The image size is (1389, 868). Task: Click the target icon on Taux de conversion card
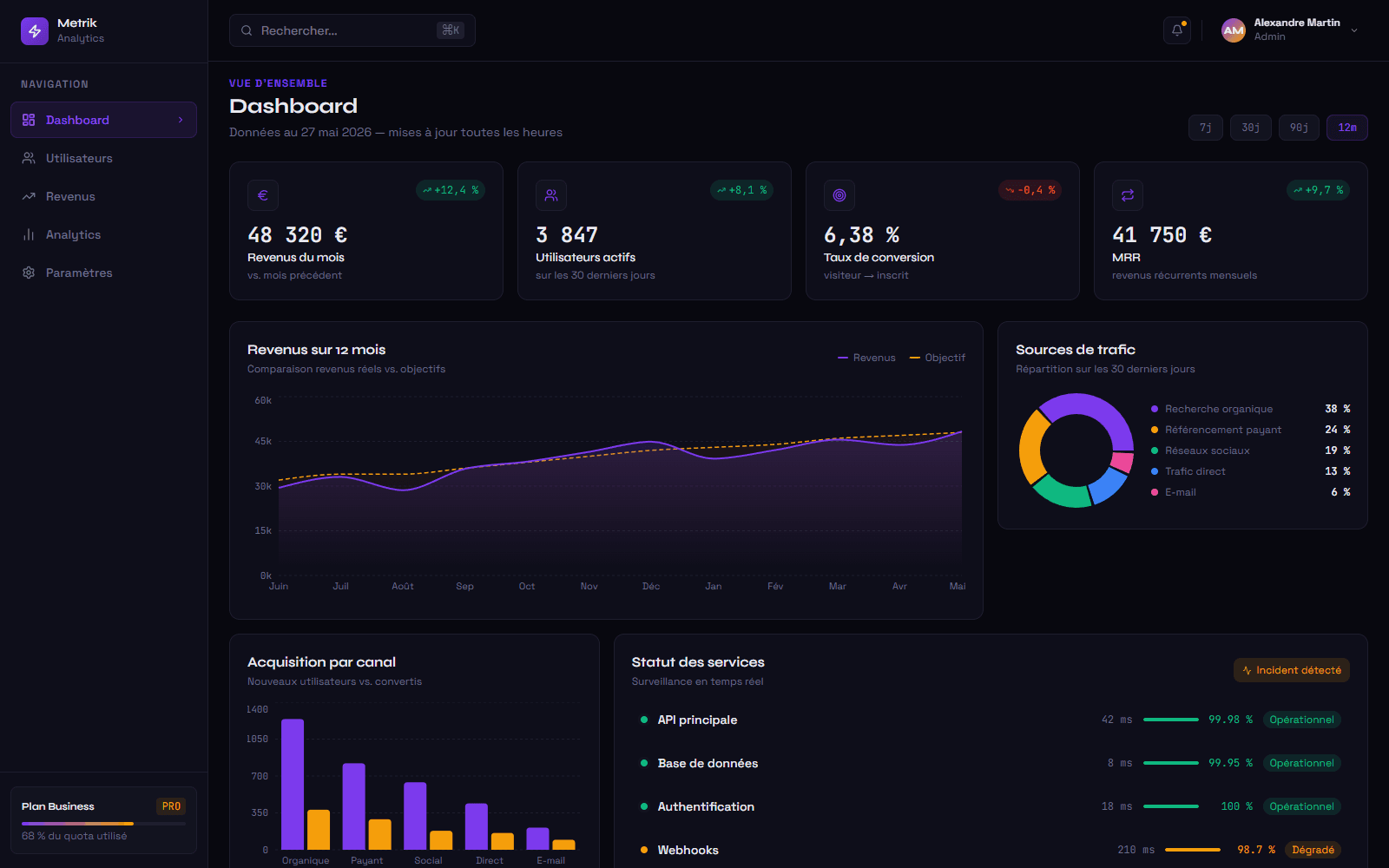tap(839, 195)
